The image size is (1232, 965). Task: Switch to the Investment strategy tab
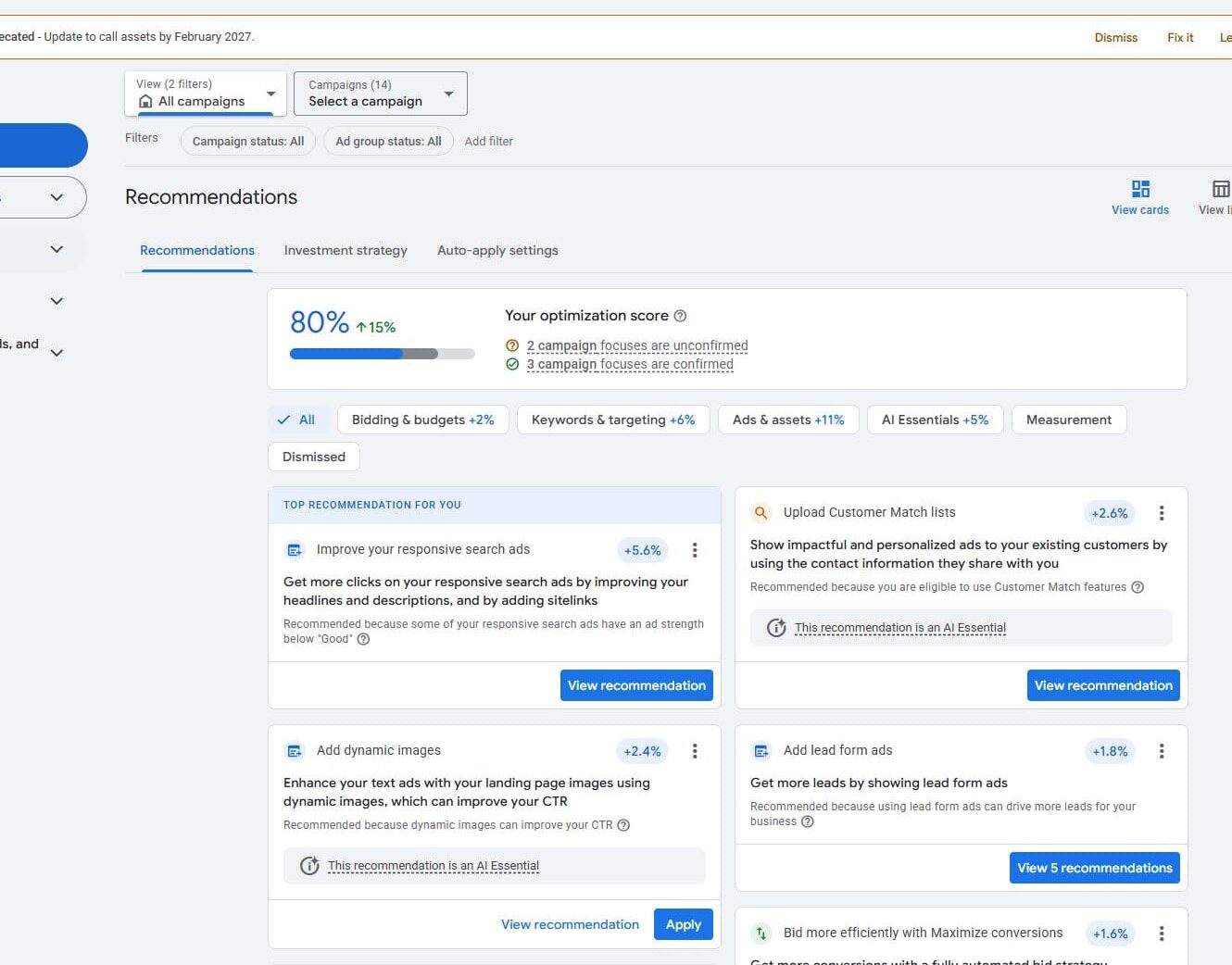tap(346, 250)
